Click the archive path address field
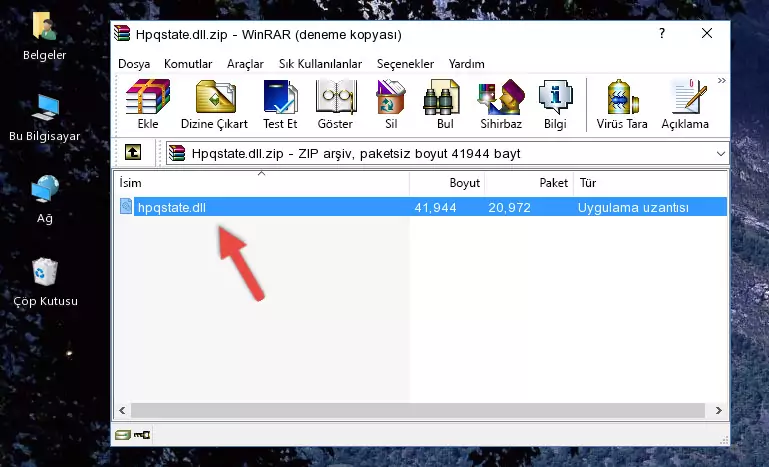This screenshot has width=769, height=467. click(x=447, y=154)
